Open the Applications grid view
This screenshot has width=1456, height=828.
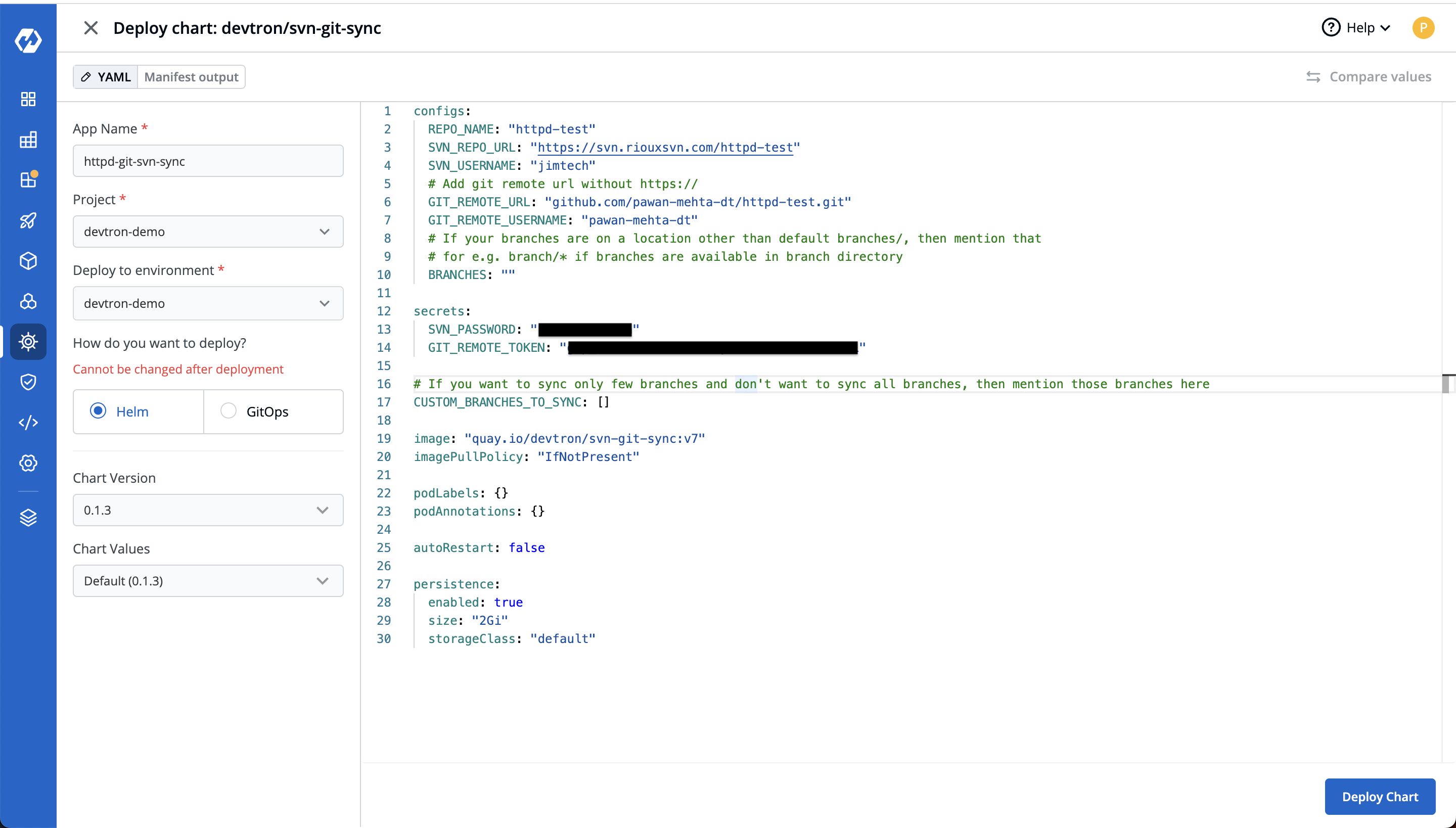tap(28, 99)
